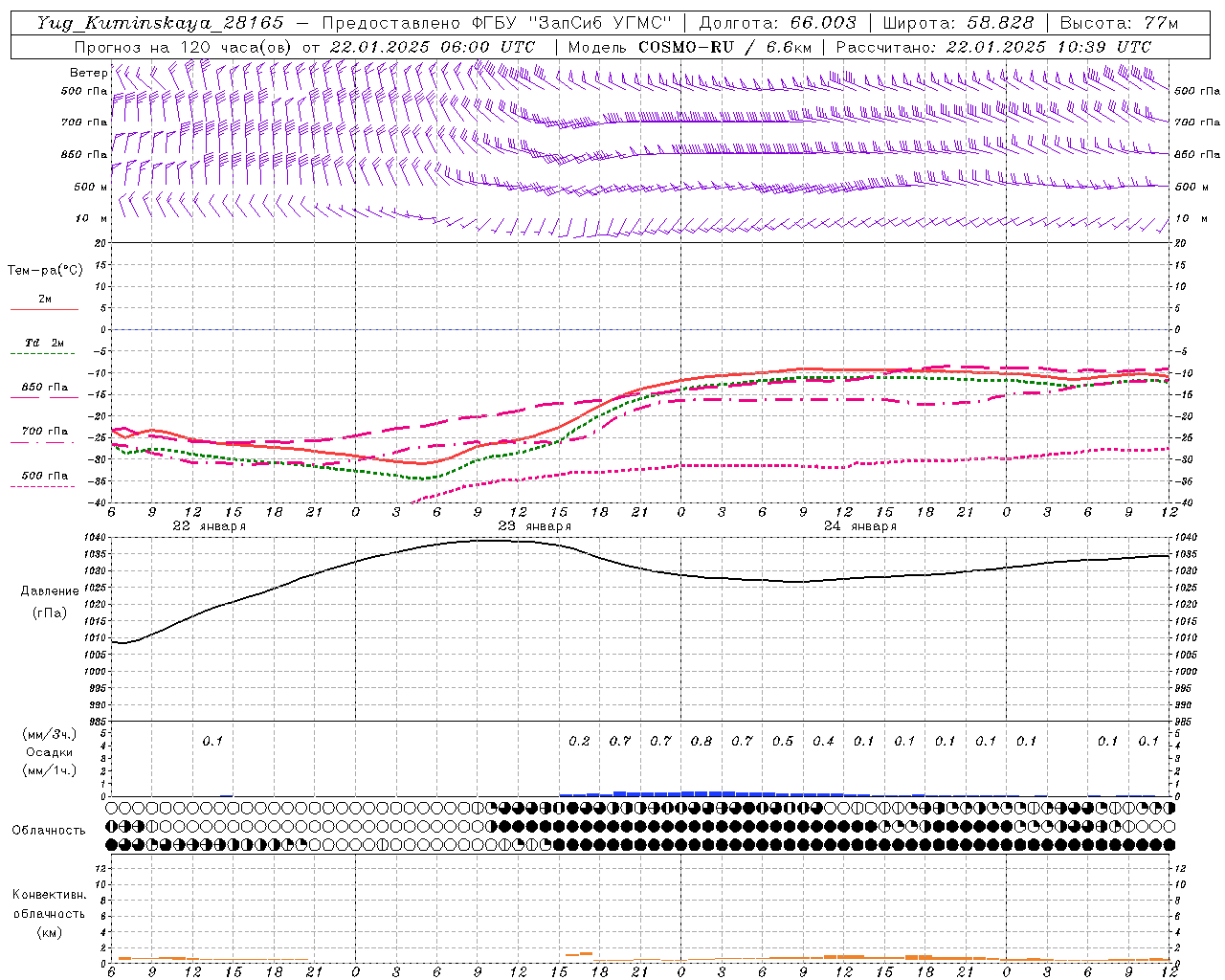This screenshot has height=980, width=1225.
Task: Click the 0.5 precipitation value
Action: point(783,741)
